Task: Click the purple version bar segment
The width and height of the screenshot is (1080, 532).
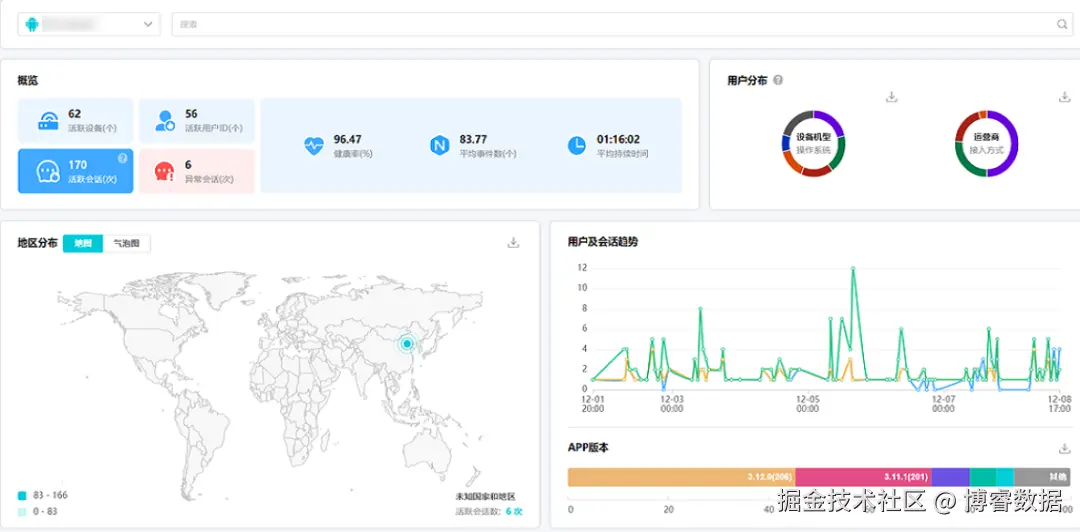Action: (x=951, y=477)
